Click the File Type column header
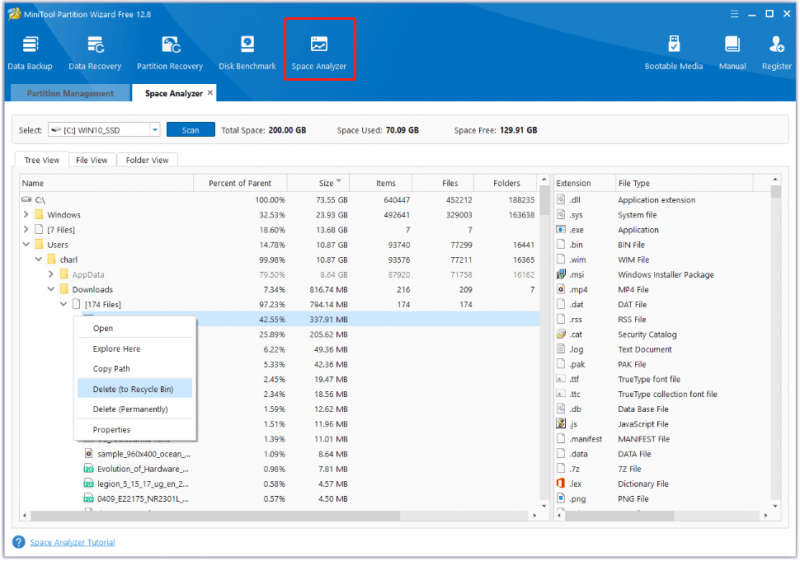 pyautogui.click(x=684, y=183)
